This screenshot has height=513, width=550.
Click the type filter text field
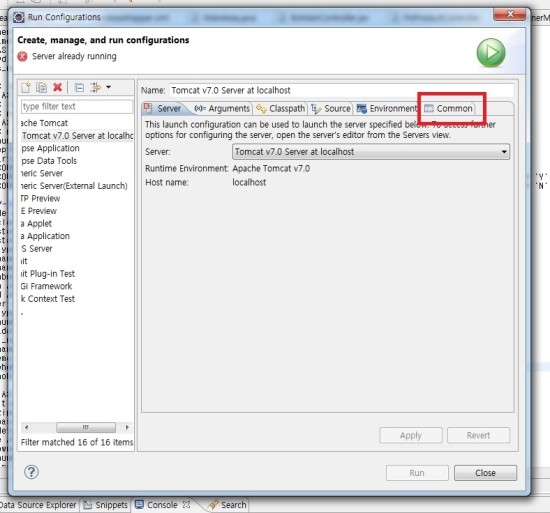[77, 107]
